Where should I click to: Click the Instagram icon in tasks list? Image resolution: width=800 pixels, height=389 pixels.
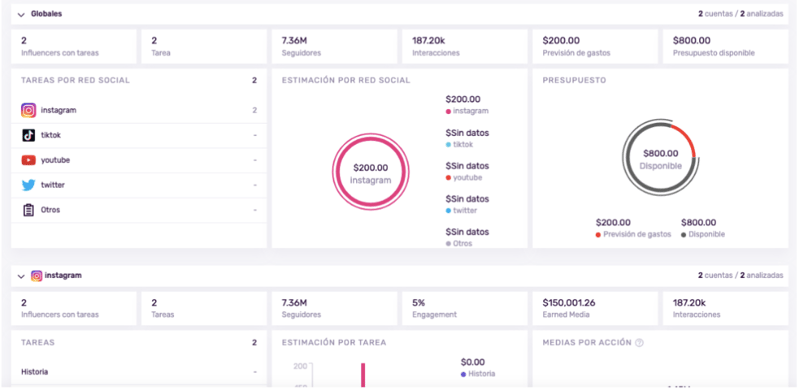(x=29, y=110)
